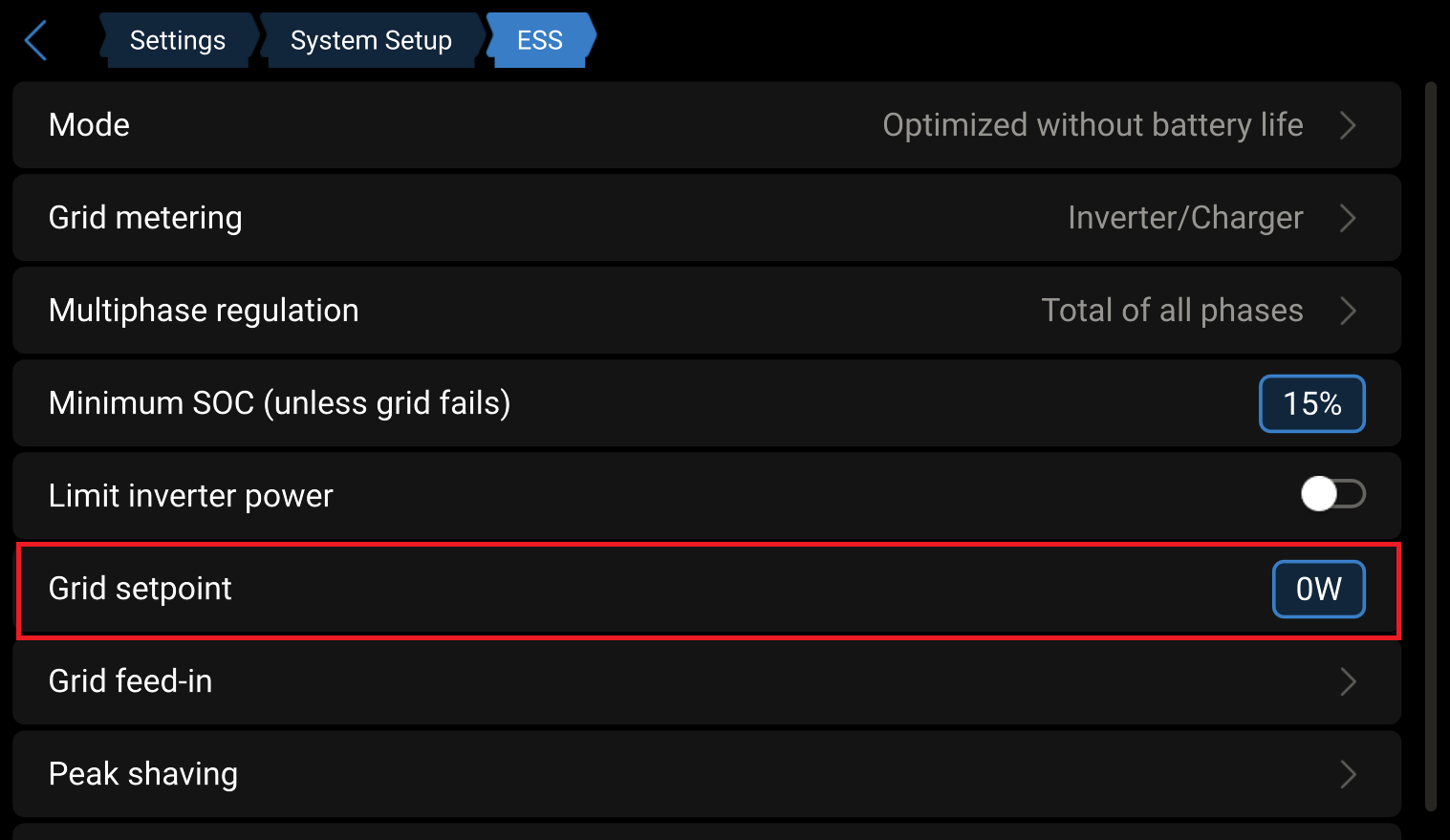Select the Grid feed-in label
Viewport: 1450px width, 840px height.
(x=131, y=681)
